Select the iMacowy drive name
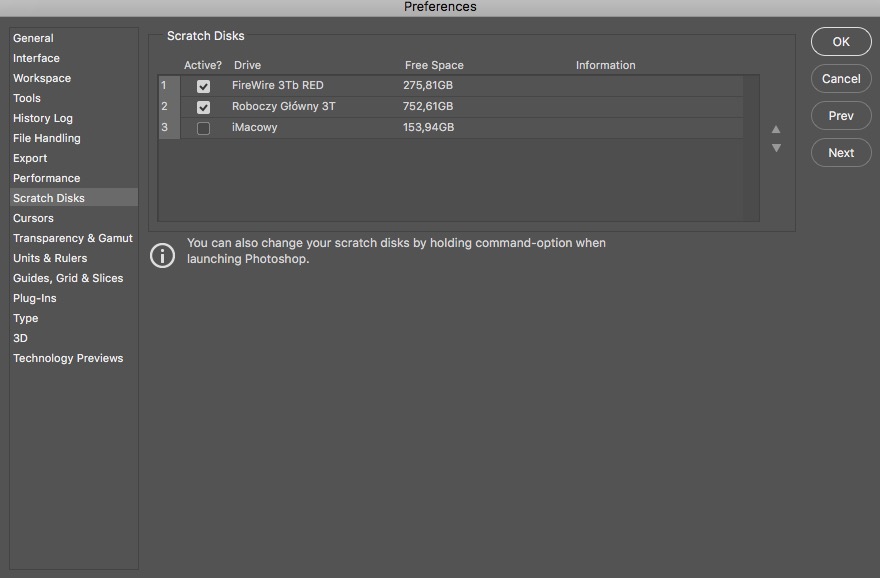 255,127
